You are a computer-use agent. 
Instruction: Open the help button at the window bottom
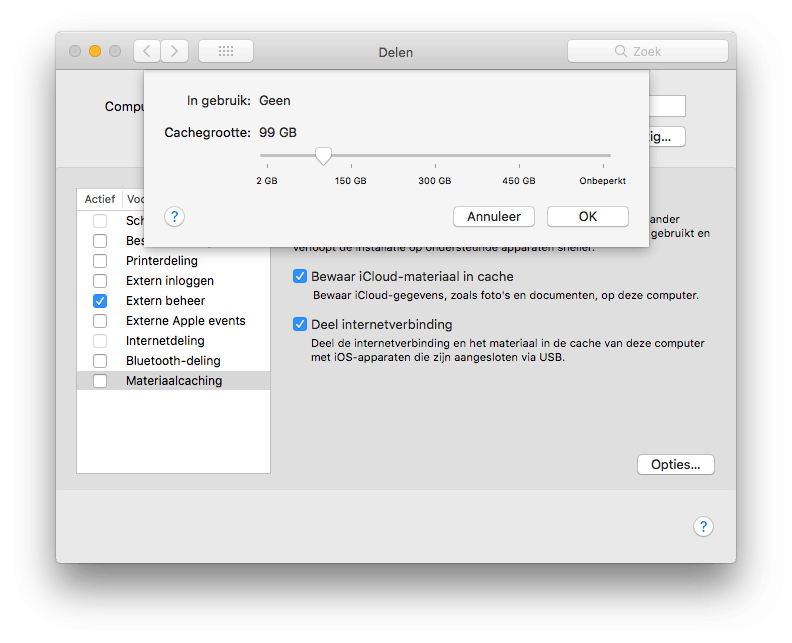point(703,526)
